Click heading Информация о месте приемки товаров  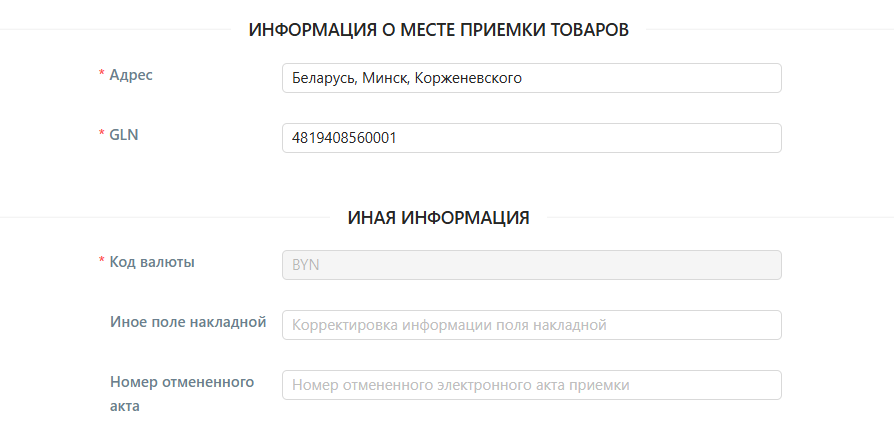tap(439, 30)
